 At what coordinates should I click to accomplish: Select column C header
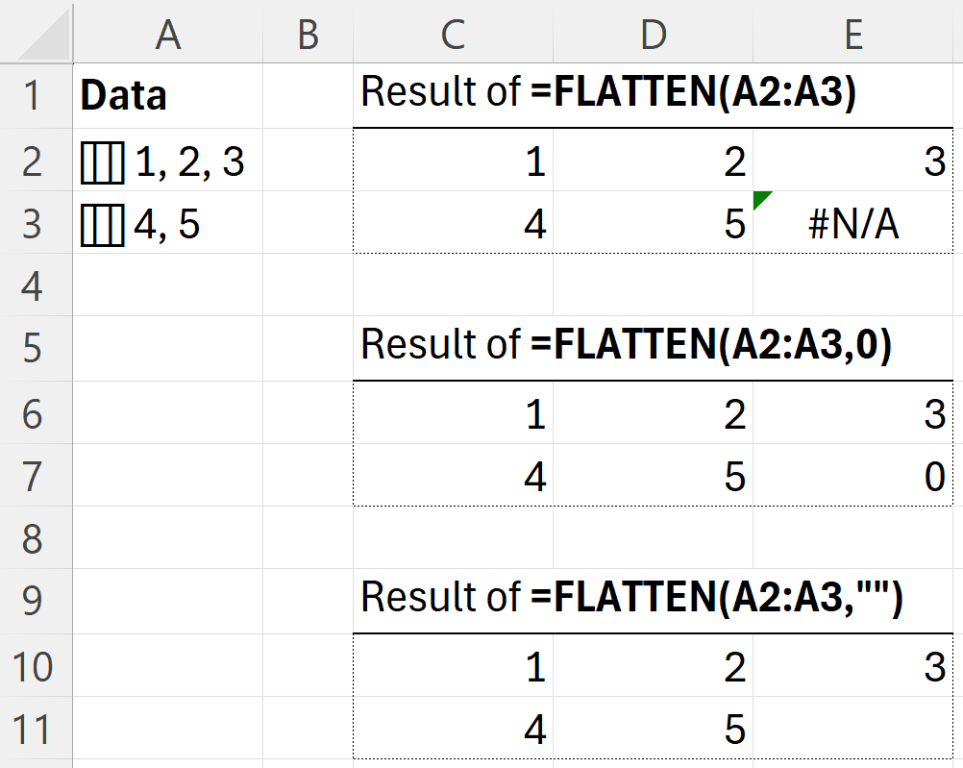(x=453, y=34)
